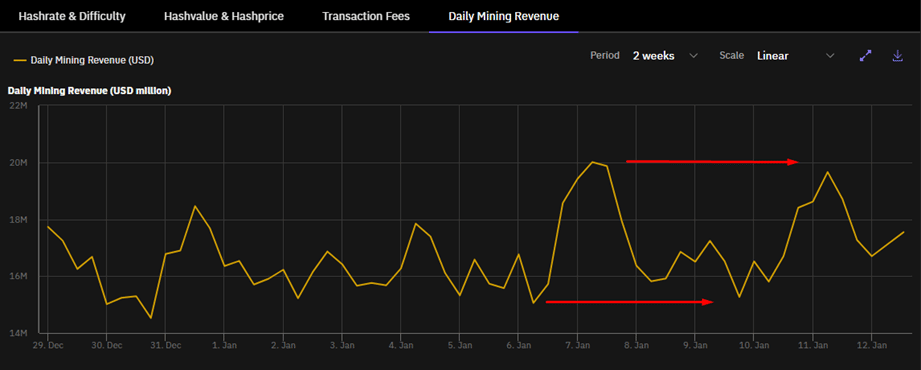Image resolution: width=921 pixels, height=370 pixels.
Task: Open the Hashrate & Difficulty tab
Action: click(72, 16)
